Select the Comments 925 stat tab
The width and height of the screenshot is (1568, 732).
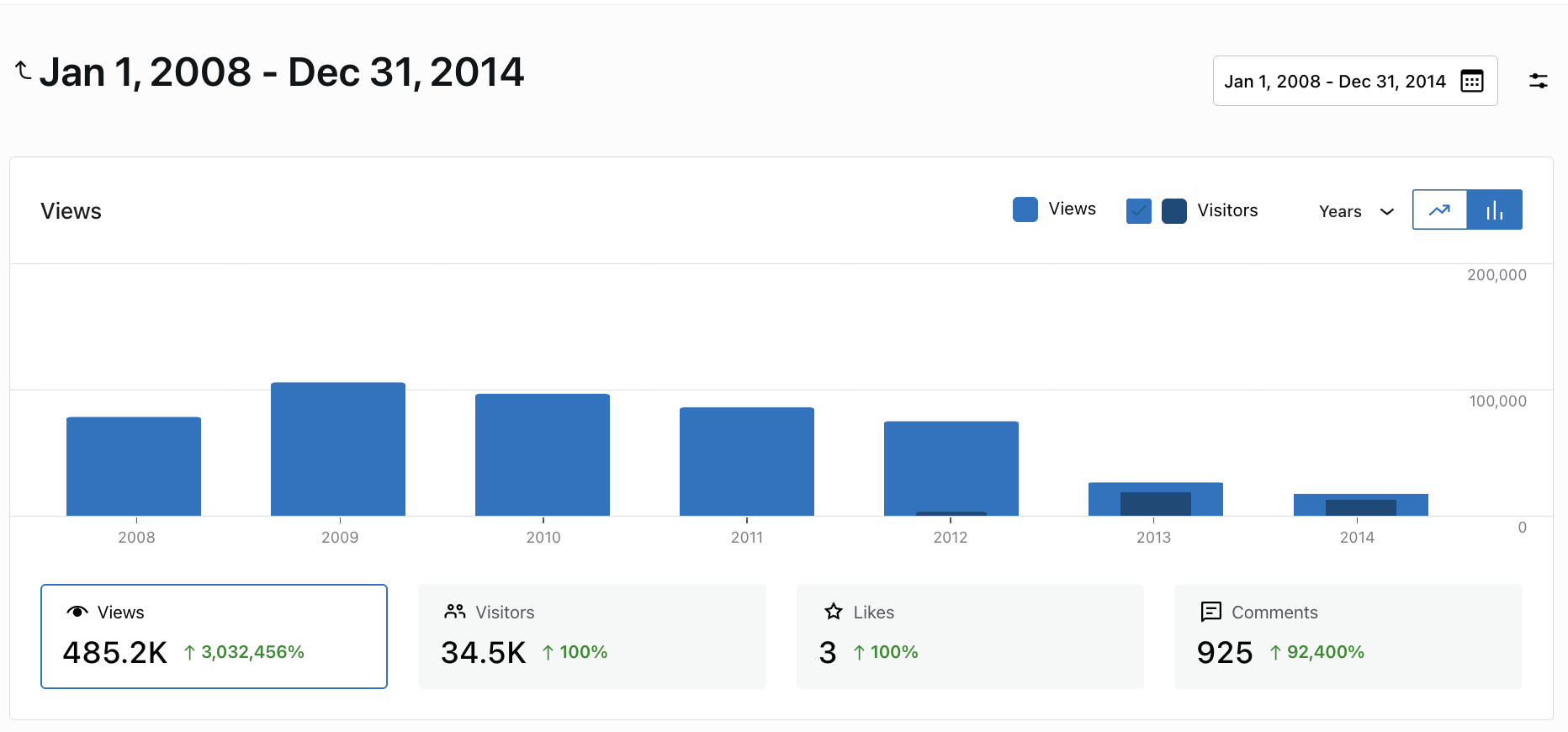pos(1348,636)
